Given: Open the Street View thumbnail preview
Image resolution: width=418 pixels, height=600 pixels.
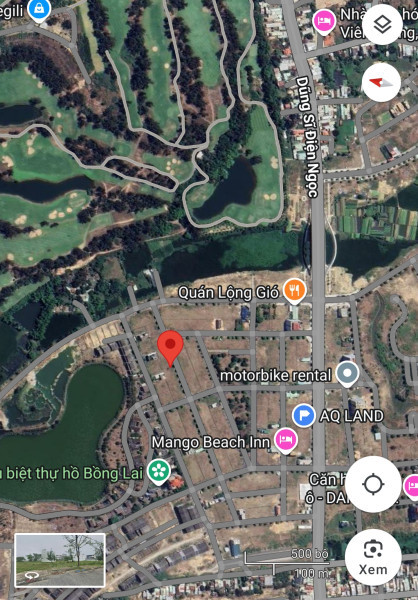Looking at the screenshot, I should pos(60,560).
